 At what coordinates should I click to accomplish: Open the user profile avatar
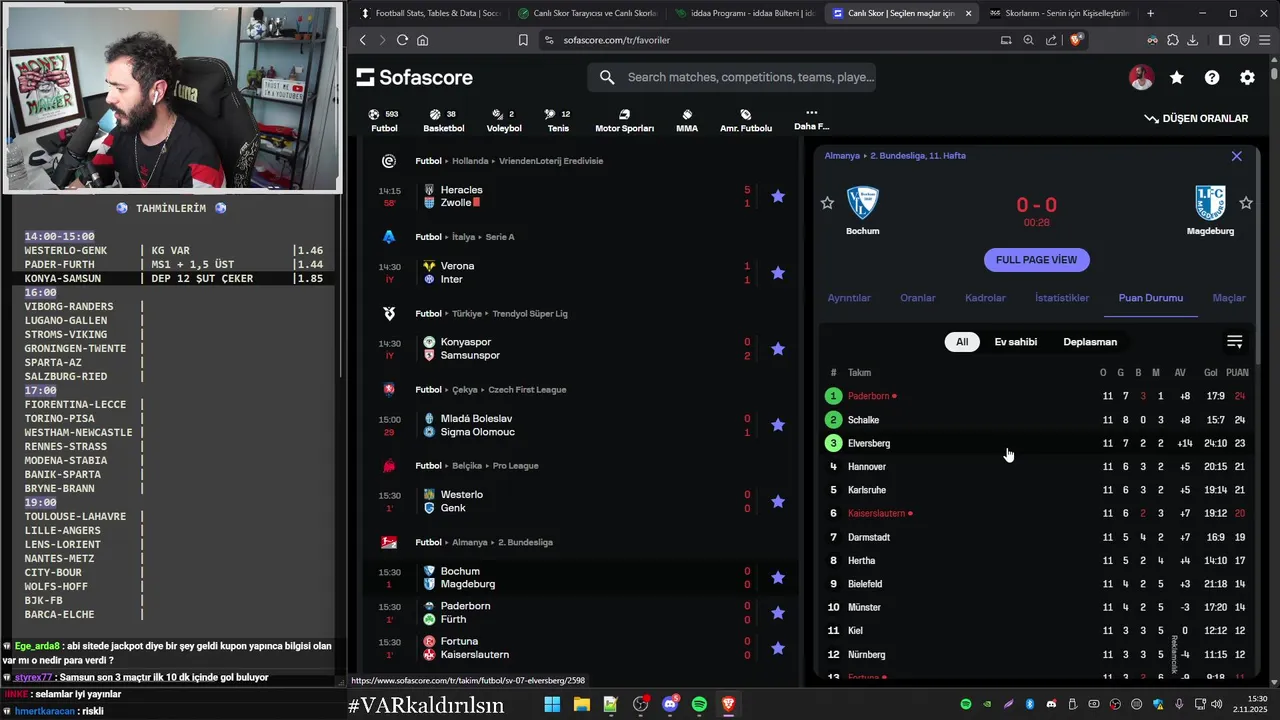click(x=1141, y=77)
